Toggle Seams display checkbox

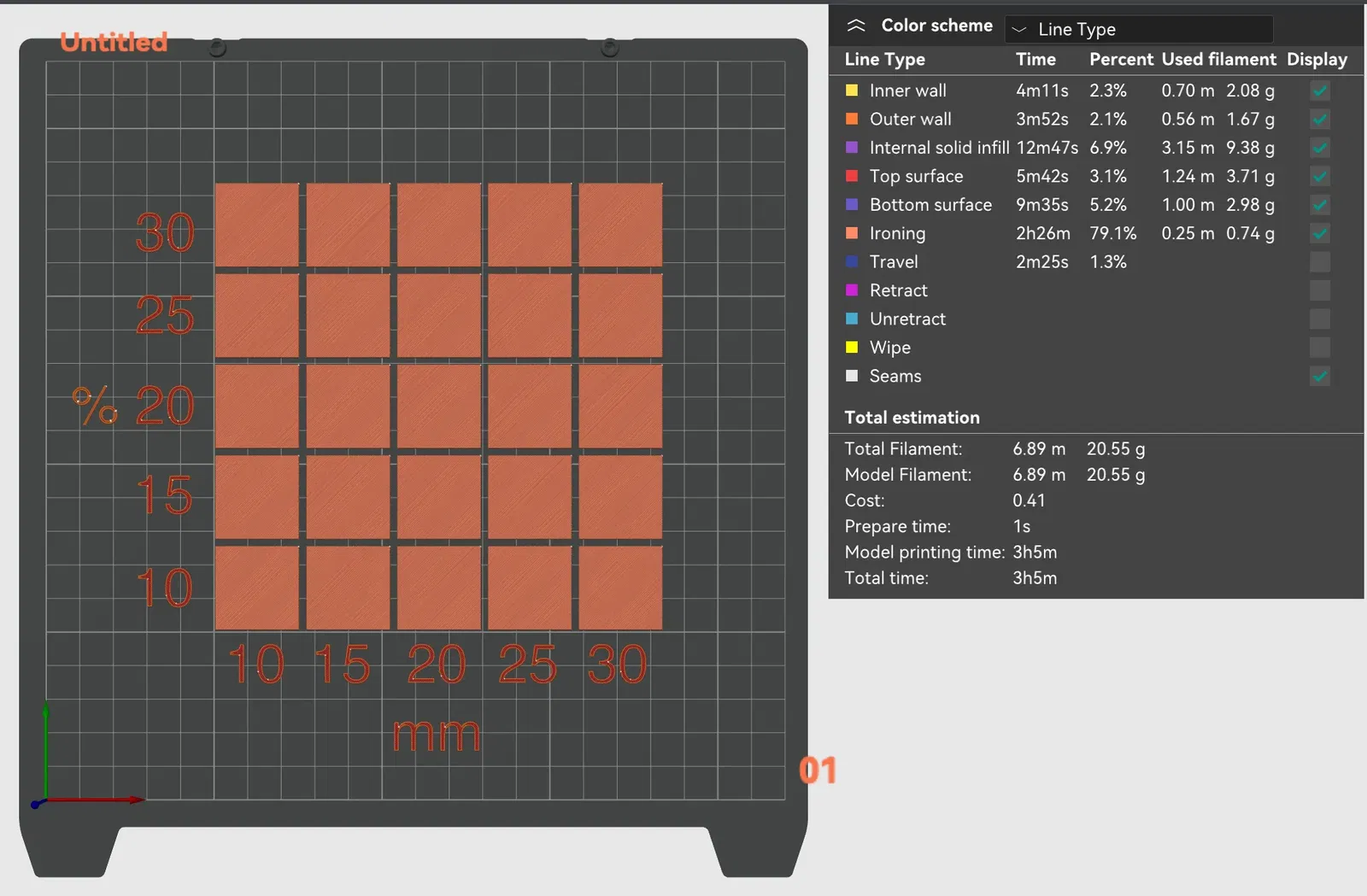(x=1320, y=376)
